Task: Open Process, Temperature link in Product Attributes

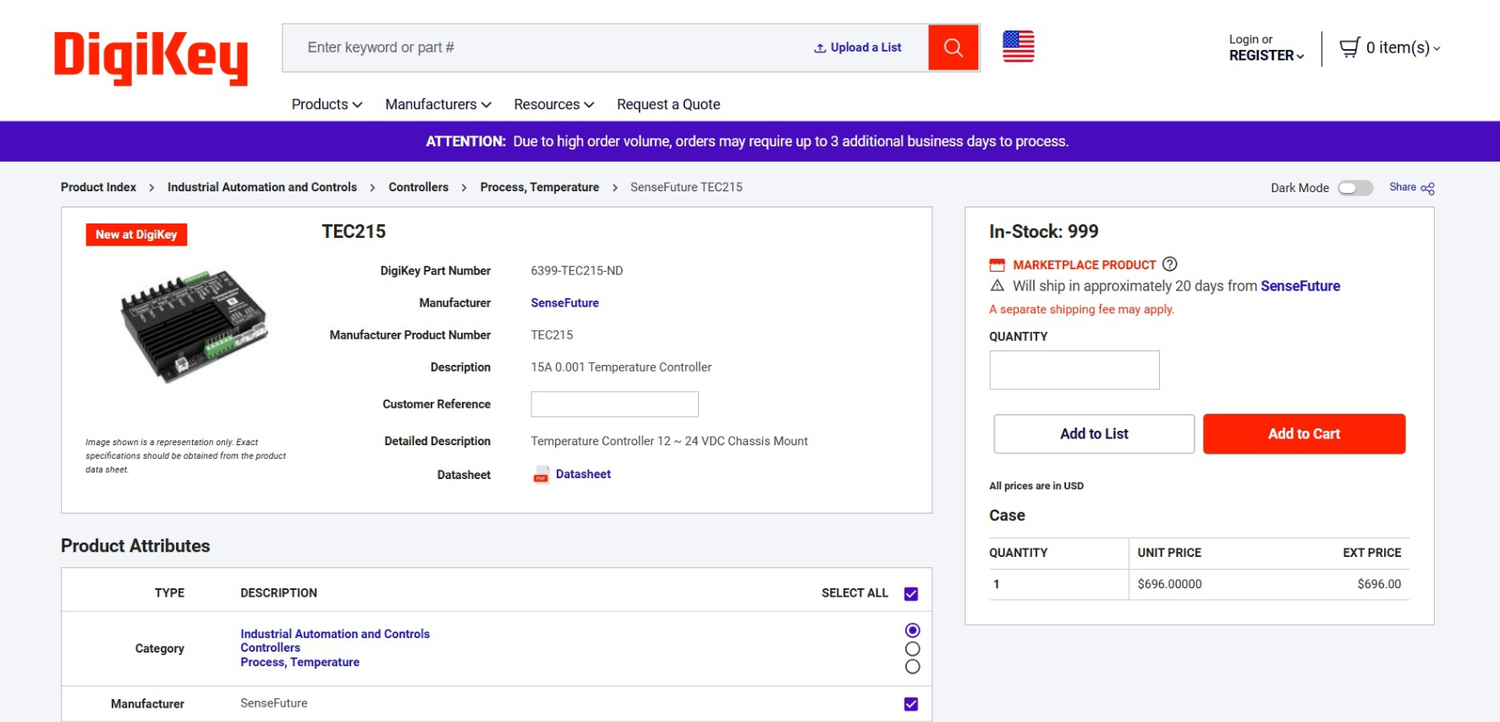Action: 300,662
